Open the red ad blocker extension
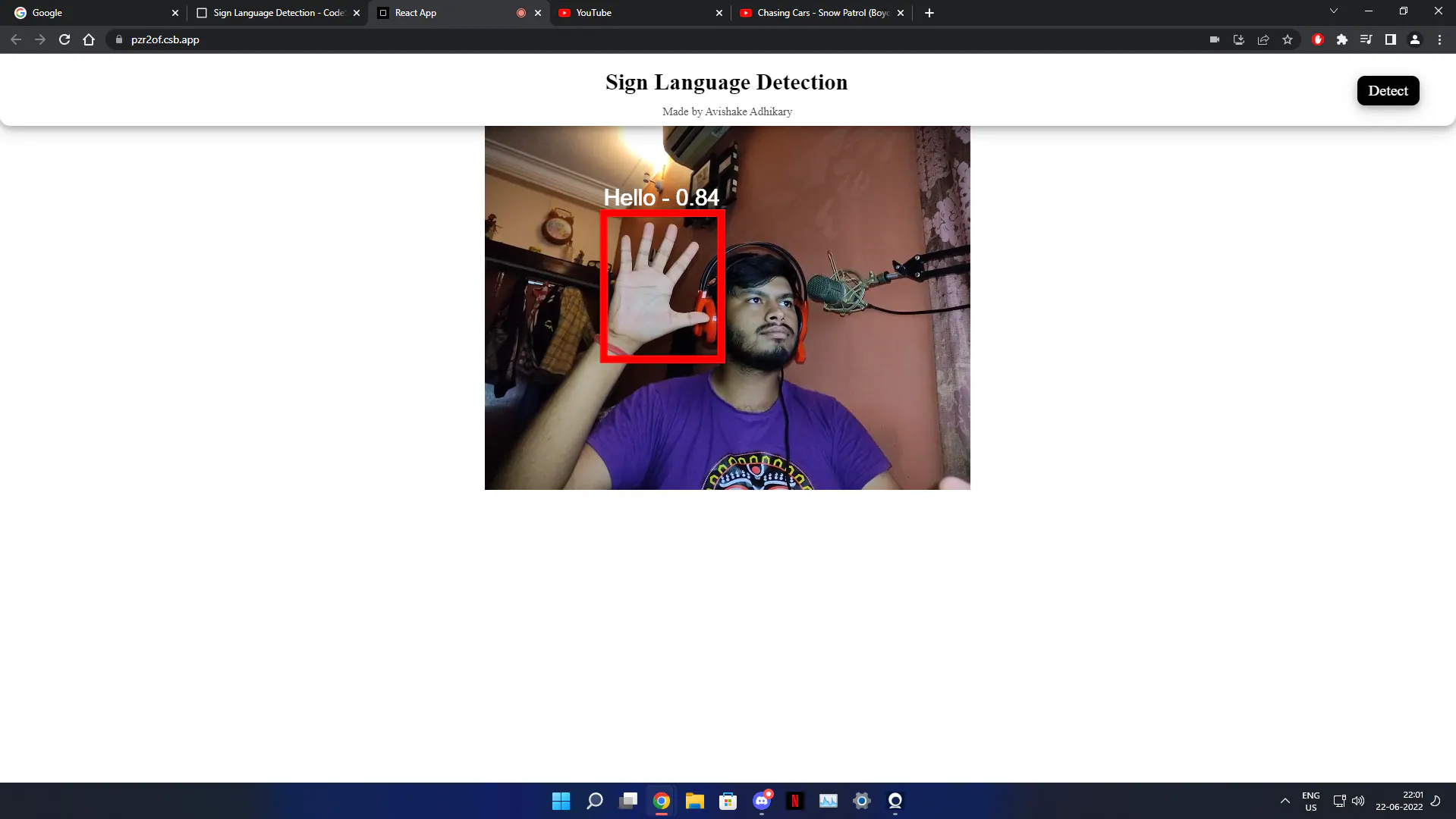This screenshot has height=819, width=1456. [x=1318, y=39]
